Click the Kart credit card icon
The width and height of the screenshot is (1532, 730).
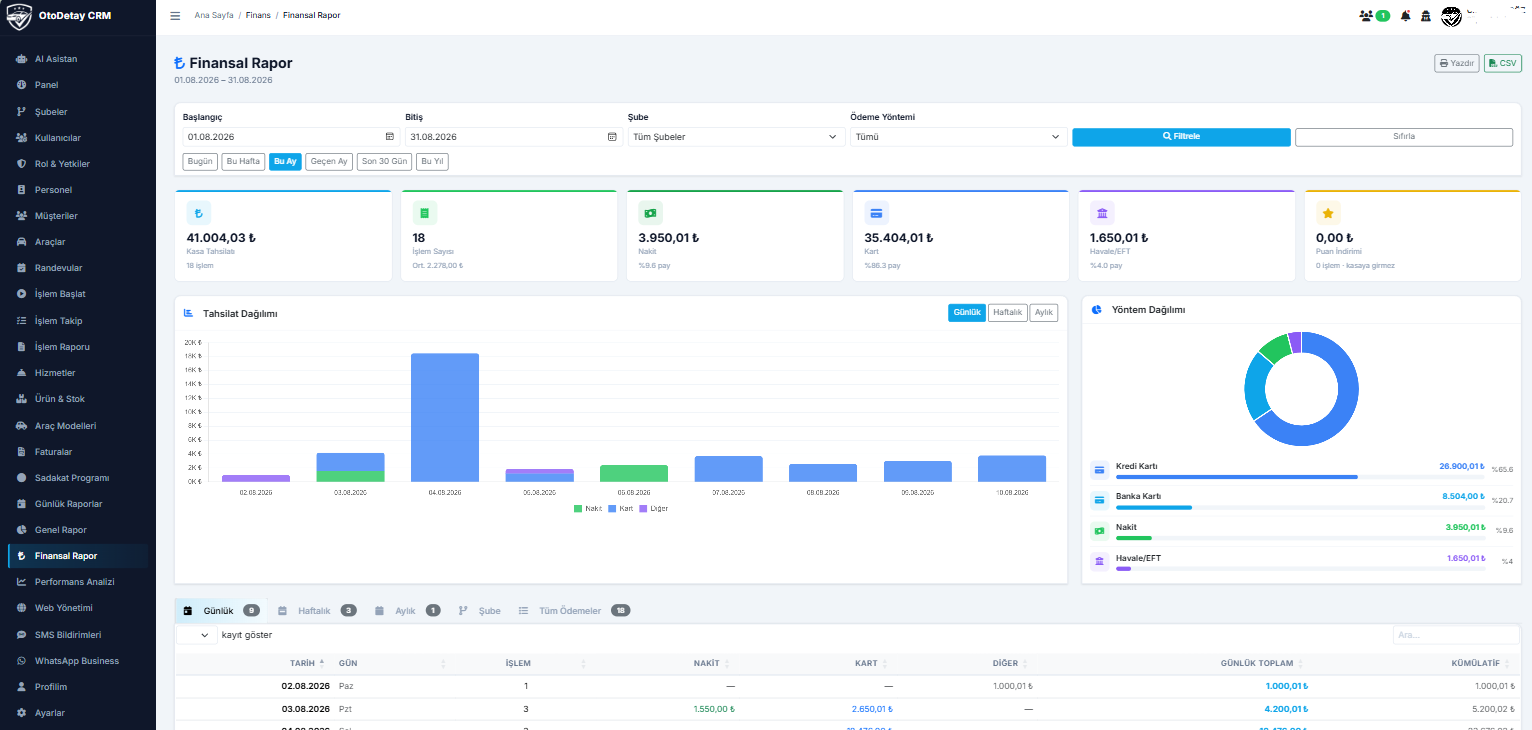[877, 213]
